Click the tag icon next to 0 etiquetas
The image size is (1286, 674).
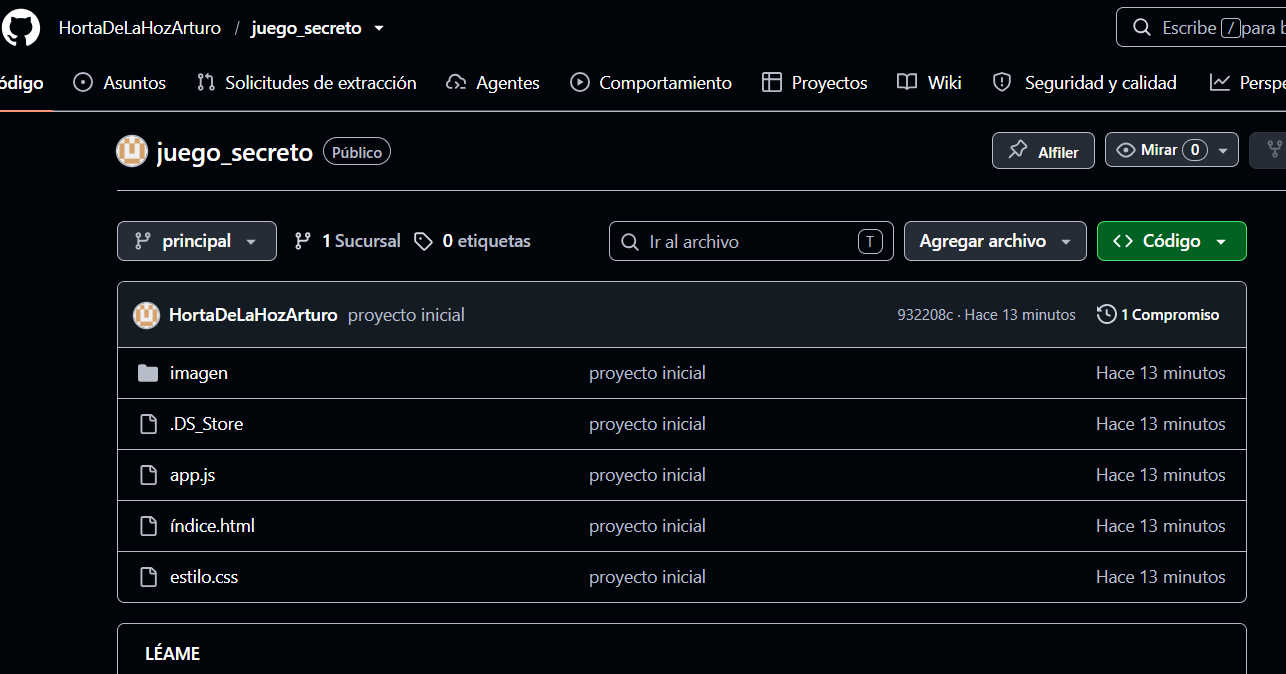point(424,241)
